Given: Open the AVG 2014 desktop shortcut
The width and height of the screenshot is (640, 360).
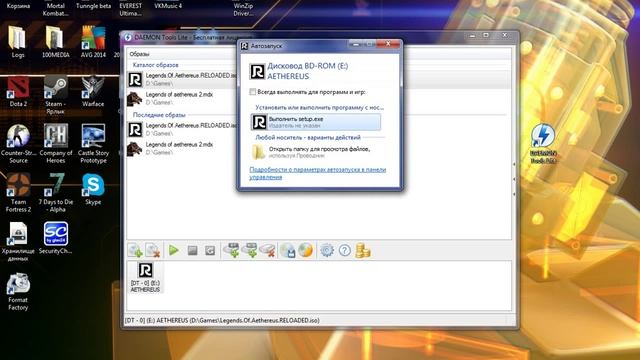Looking at the screenshot, I should coord(93,42).
